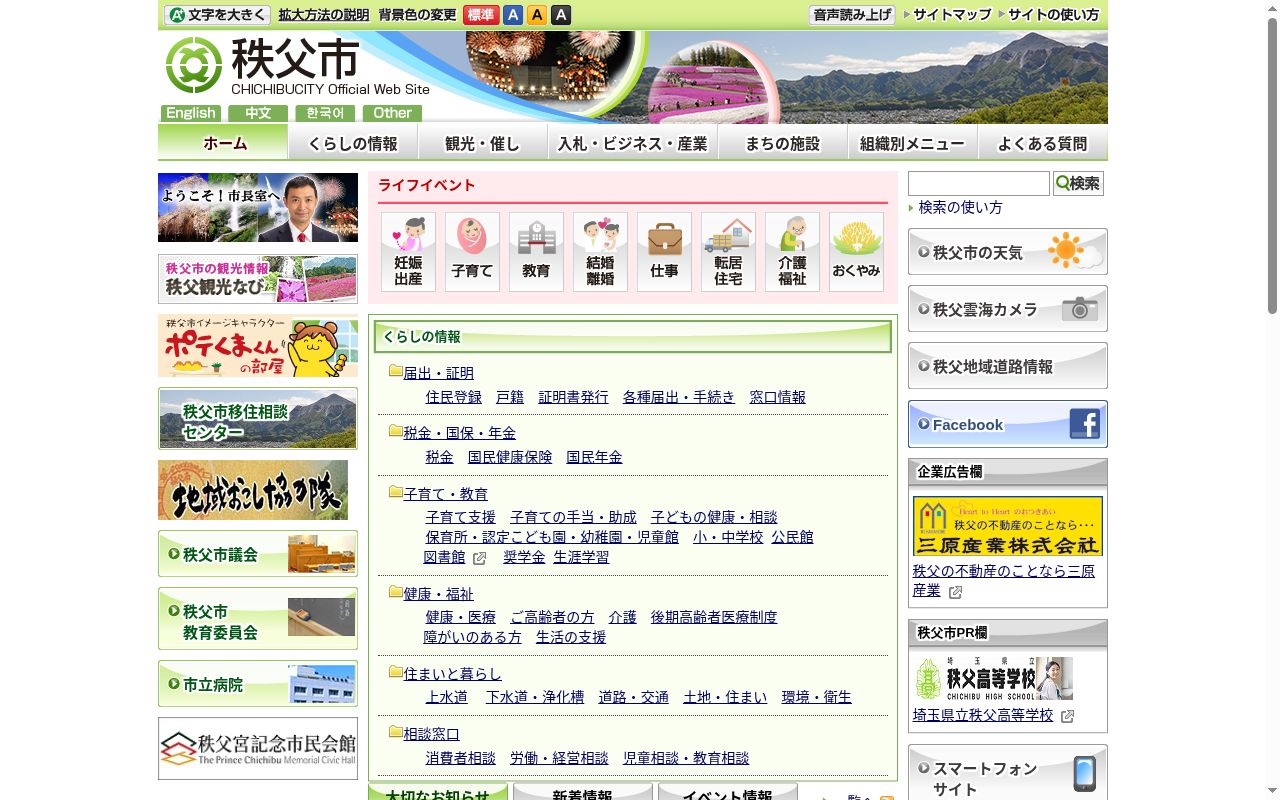Click the Chichibu City logo emblem
Image resolution: width=1280 pixels, height=800 pixels.
pos(193,65)
